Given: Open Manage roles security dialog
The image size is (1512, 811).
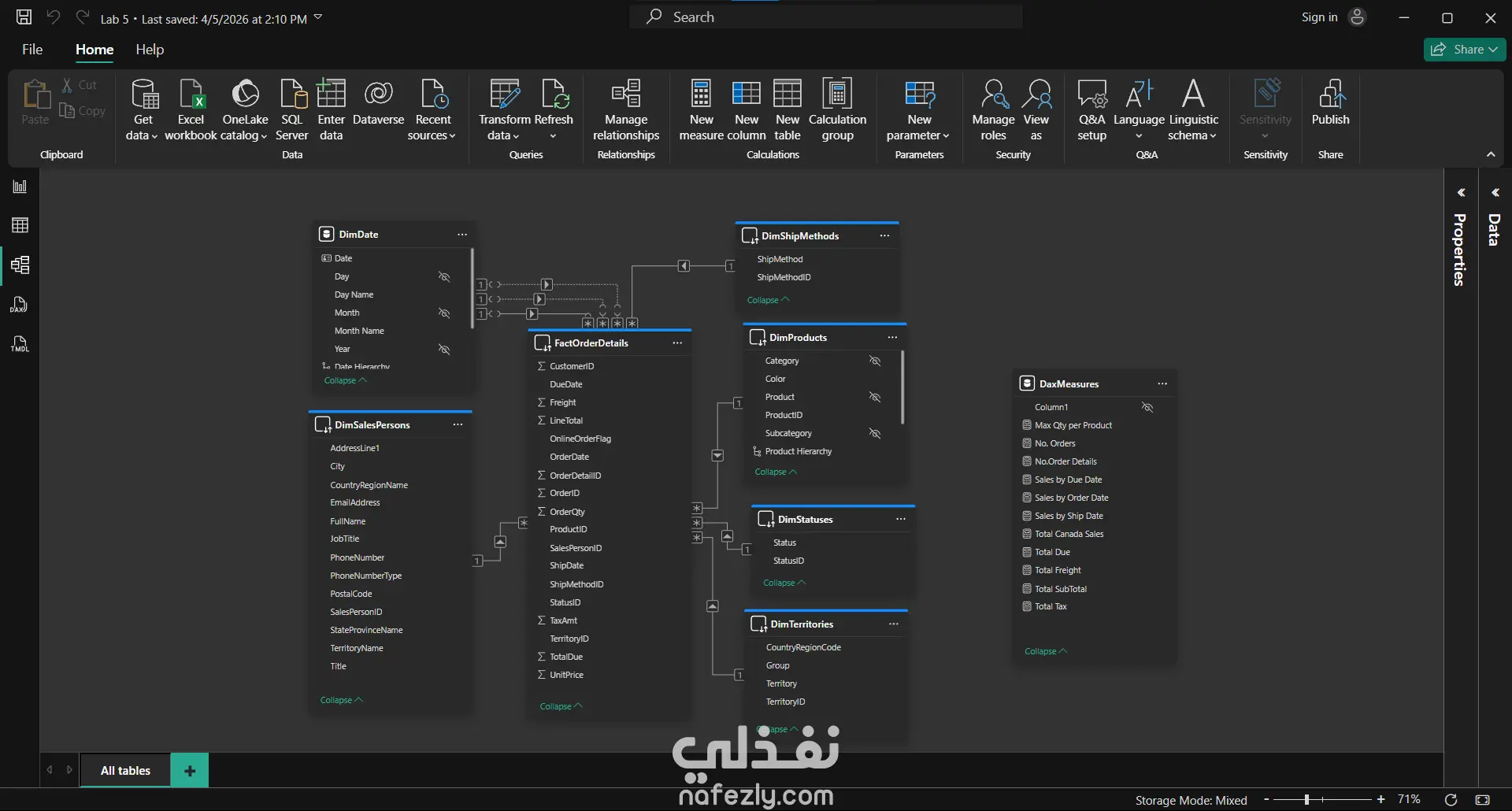Looking at the screenshot, I should click(x=993, y=110).
